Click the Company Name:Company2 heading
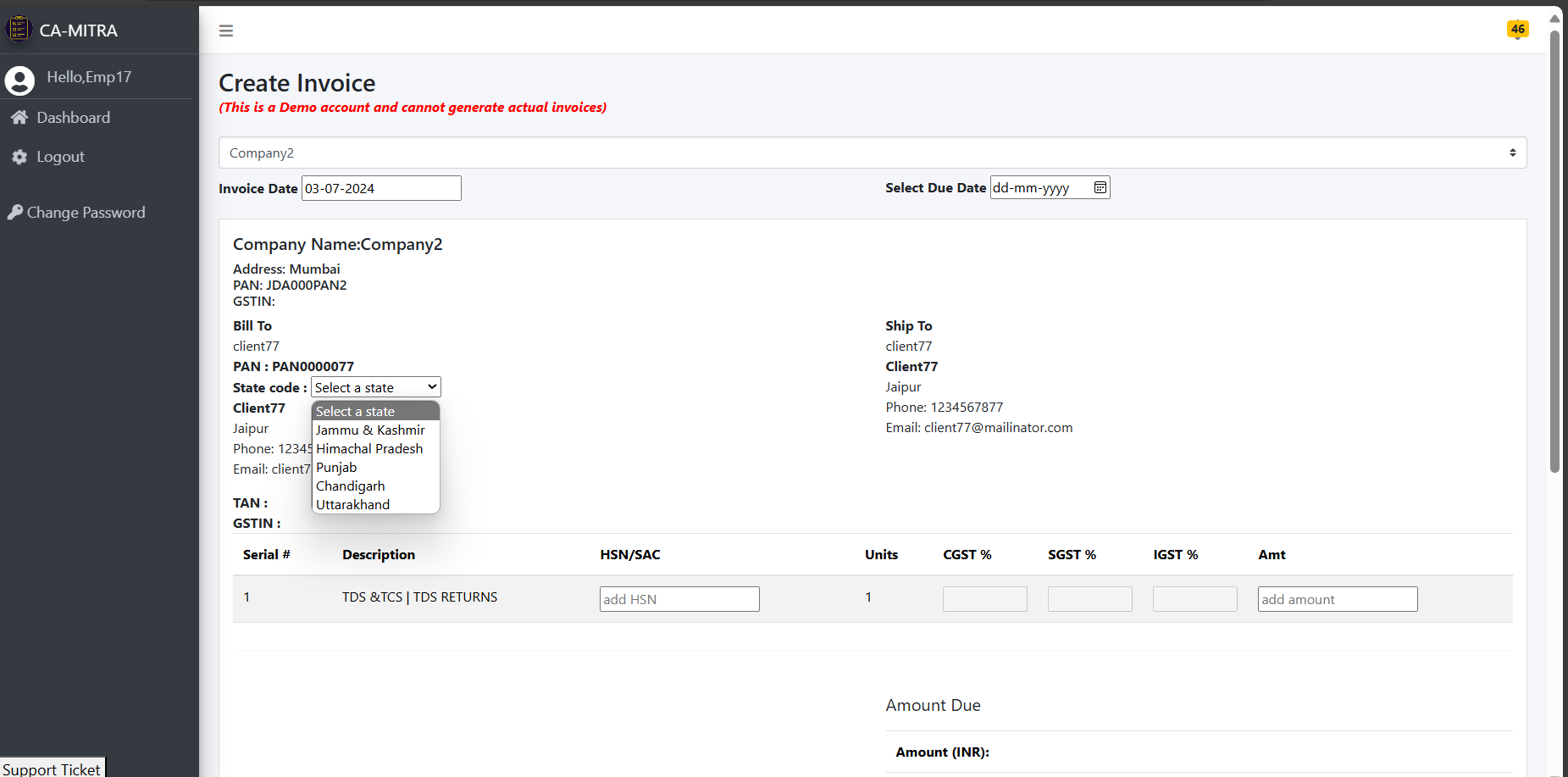The image size is (1568, 777). tap(338, 244)
